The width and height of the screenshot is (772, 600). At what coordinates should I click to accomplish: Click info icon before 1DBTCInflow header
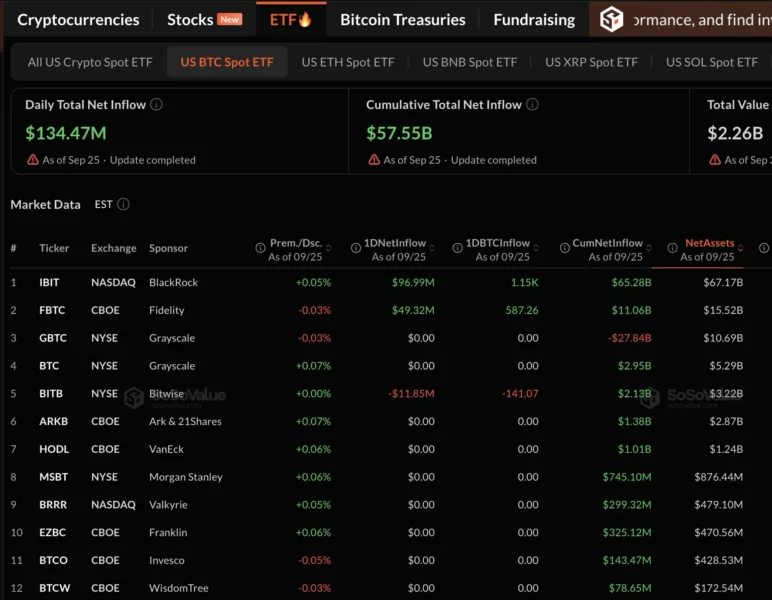(x=457, y=248)
